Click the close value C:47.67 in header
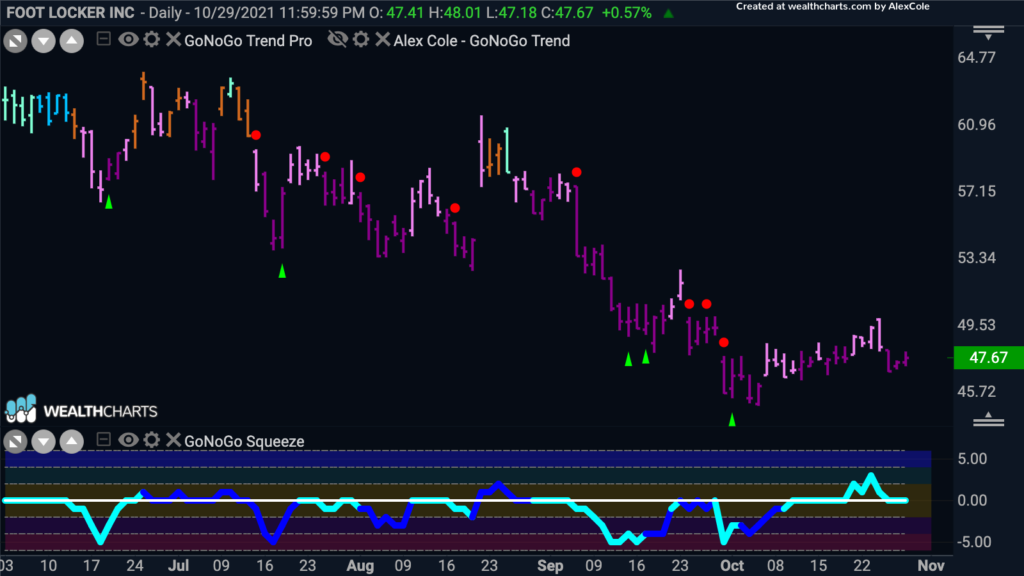 click(568, 12)
